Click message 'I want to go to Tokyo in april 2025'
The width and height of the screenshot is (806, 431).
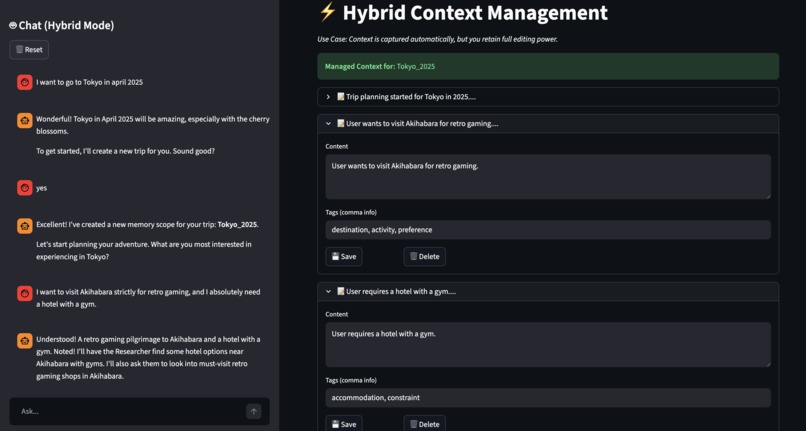coord(89,82)
